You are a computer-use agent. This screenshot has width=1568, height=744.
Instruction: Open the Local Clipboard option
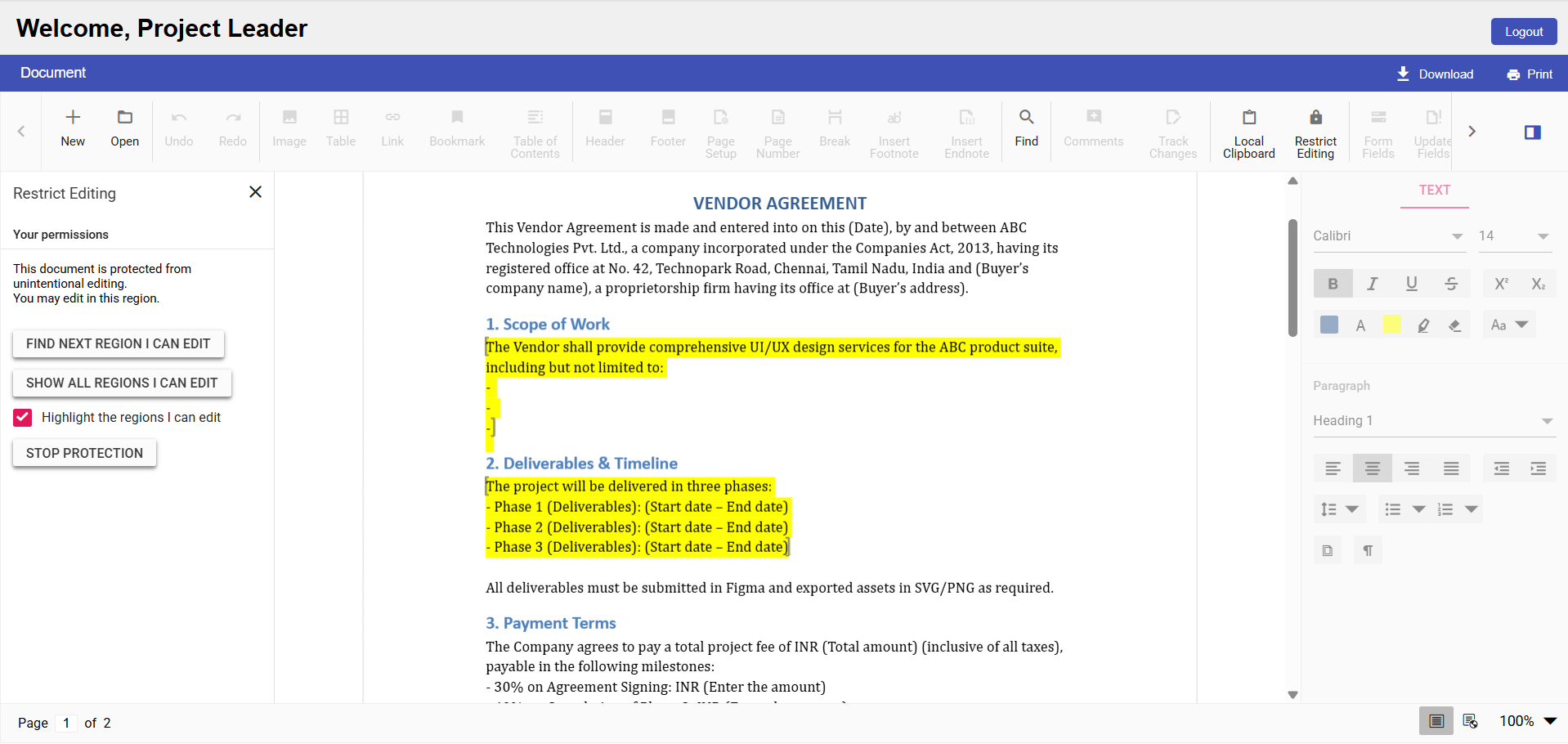click(1248, 133)
